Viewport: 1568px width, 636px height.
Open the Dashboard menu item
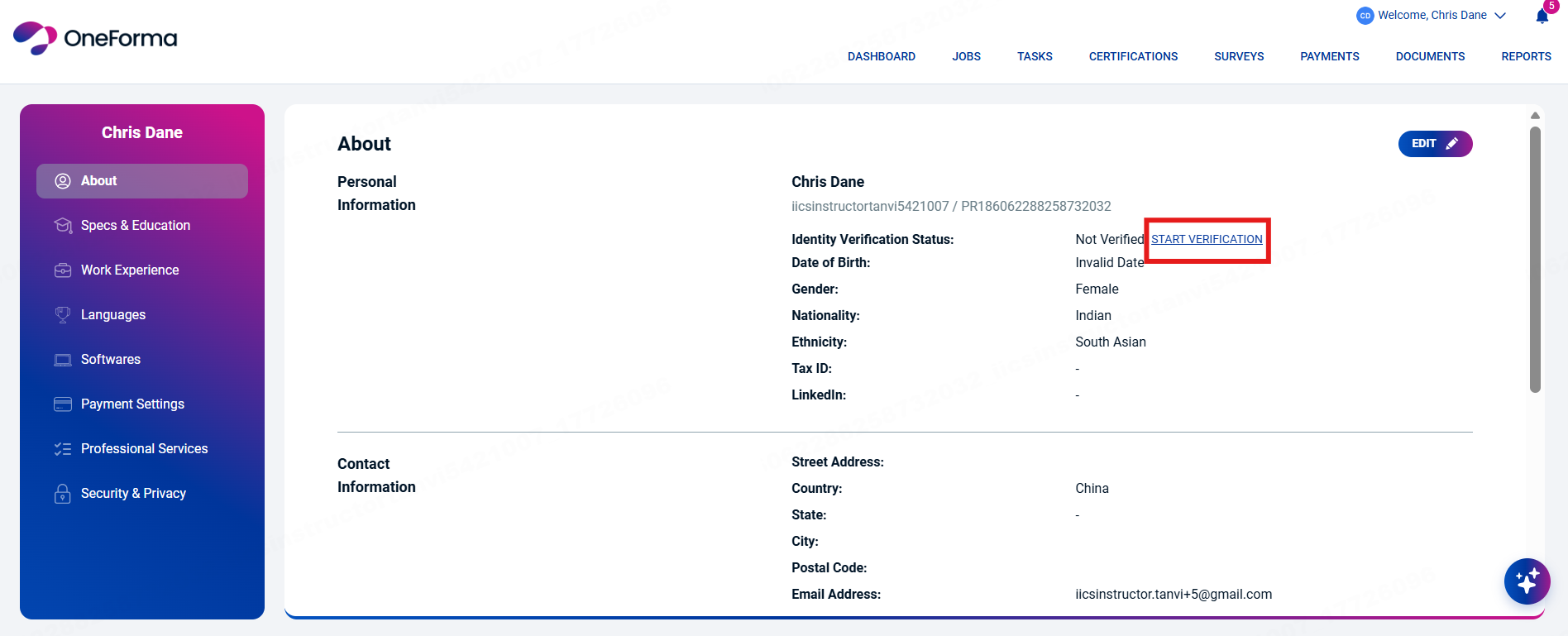(881, 56)
